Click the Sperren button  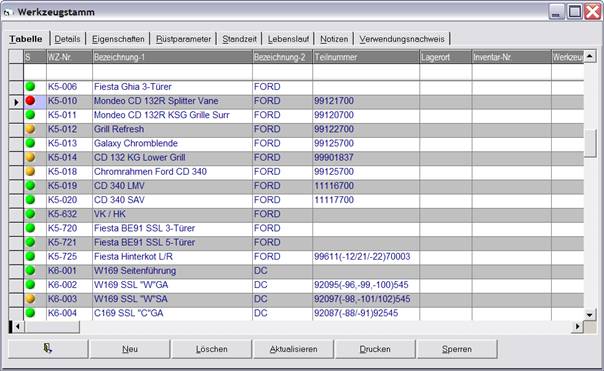[x=457, y=349]
